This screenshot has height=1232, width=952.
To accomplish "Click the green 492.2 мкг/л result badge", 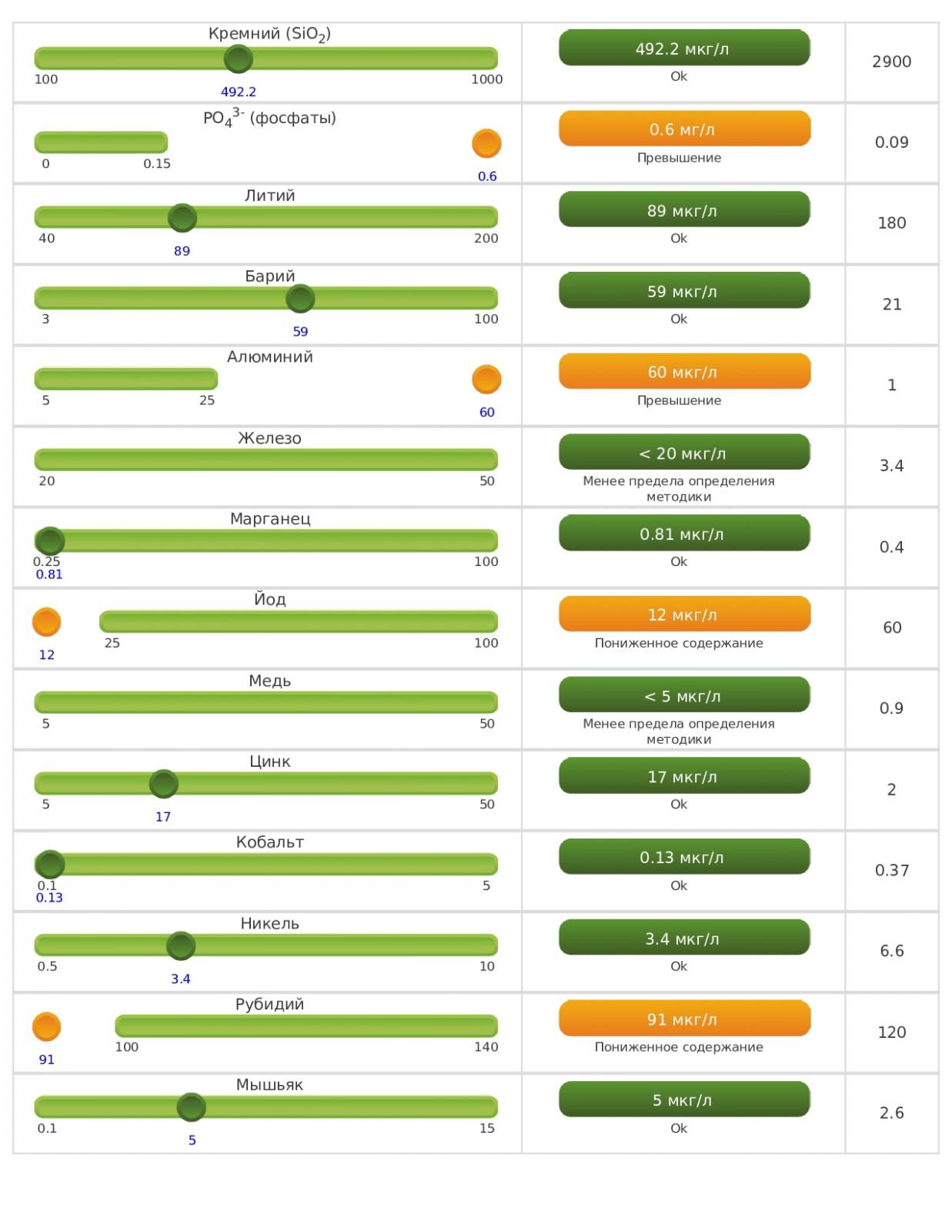I will click(x=683, y=49).
